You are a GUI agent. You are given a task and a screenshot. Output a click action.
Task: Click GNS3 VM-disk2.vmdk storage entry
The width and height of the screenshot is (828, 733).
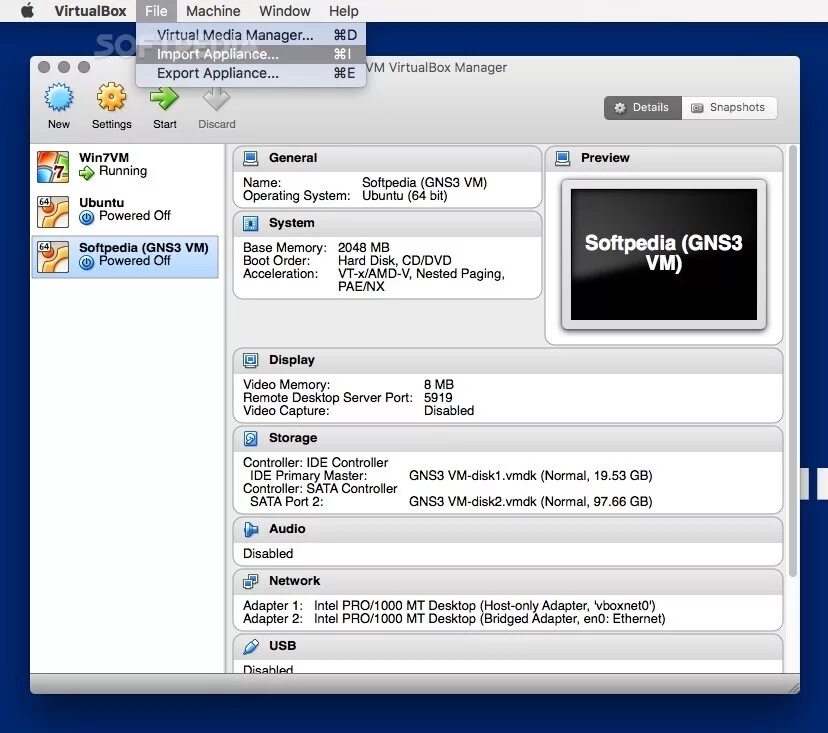click(x=530, y=502)
